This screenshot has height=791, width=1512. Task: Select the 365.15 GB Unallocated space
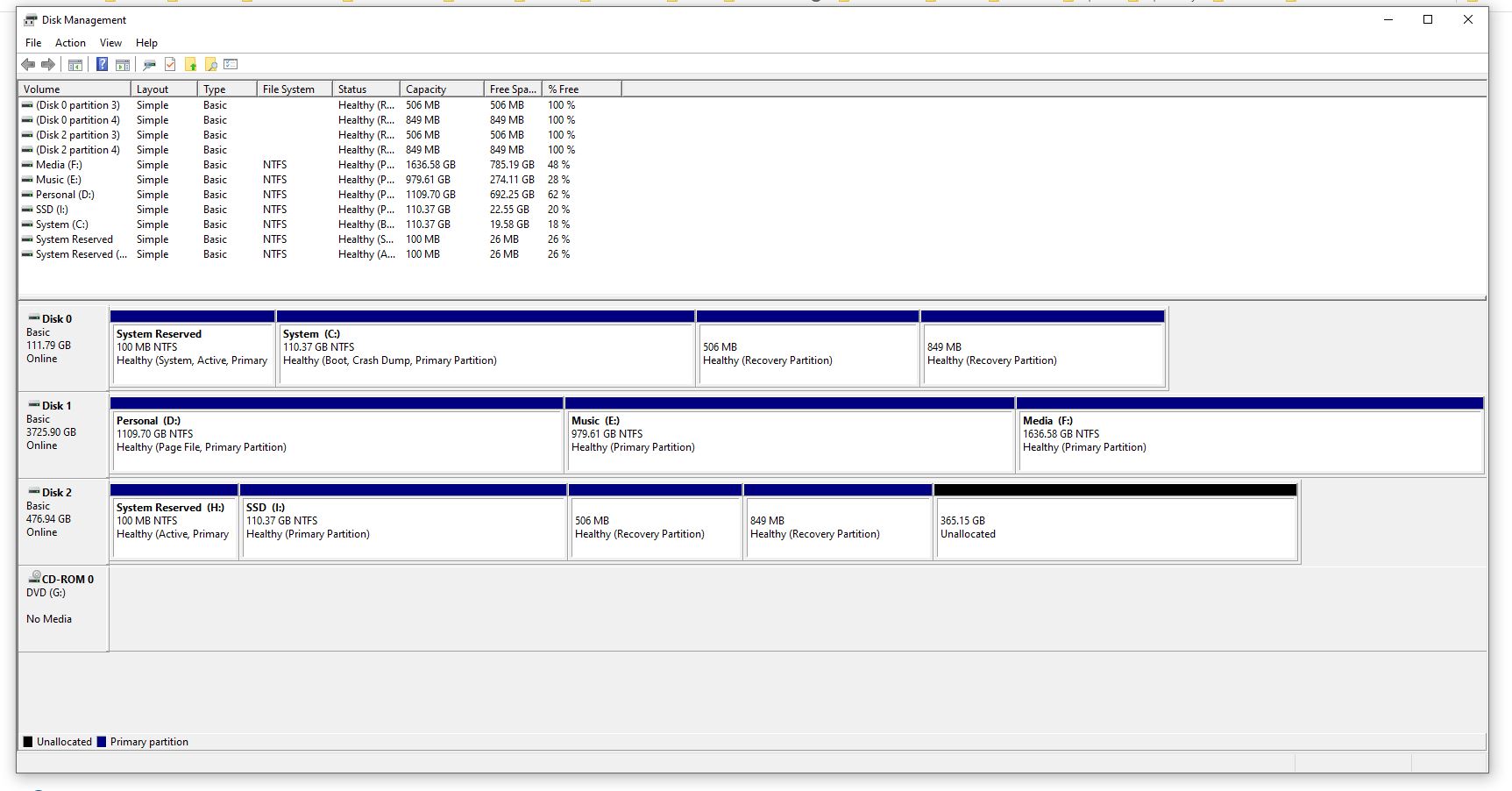point(1116,521)
